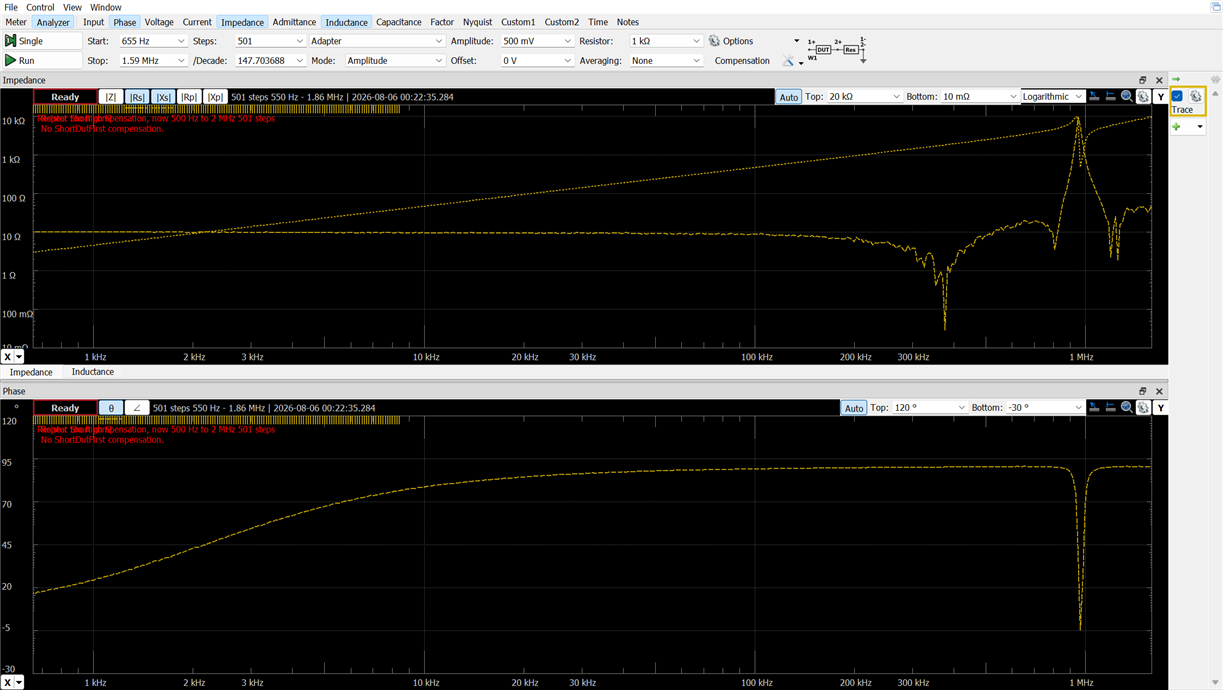Click Auto in the Impedance plot toolbar
1223x690 pixels.
tap(789, 97)
